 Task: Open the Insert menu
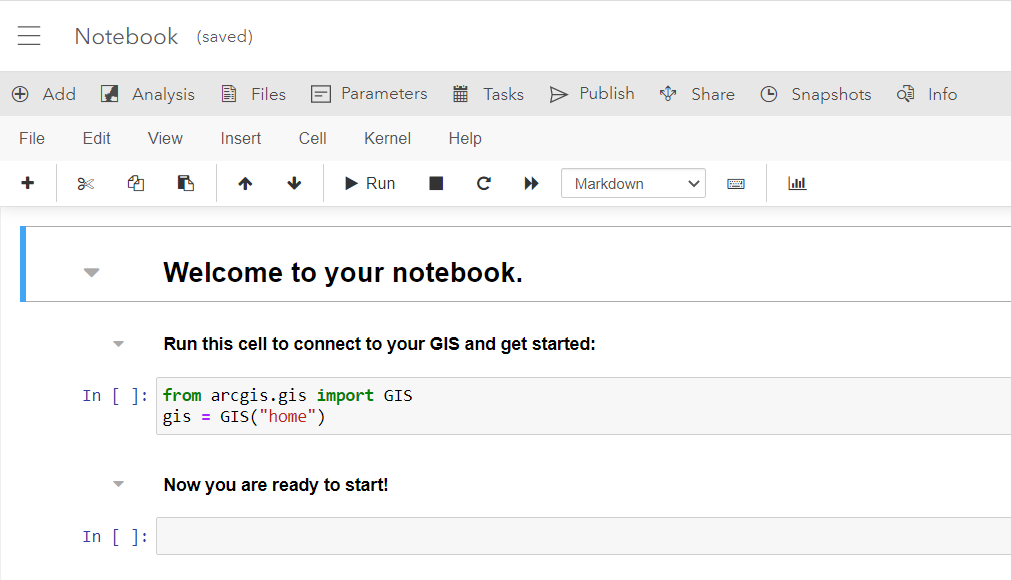coord(240,138)
